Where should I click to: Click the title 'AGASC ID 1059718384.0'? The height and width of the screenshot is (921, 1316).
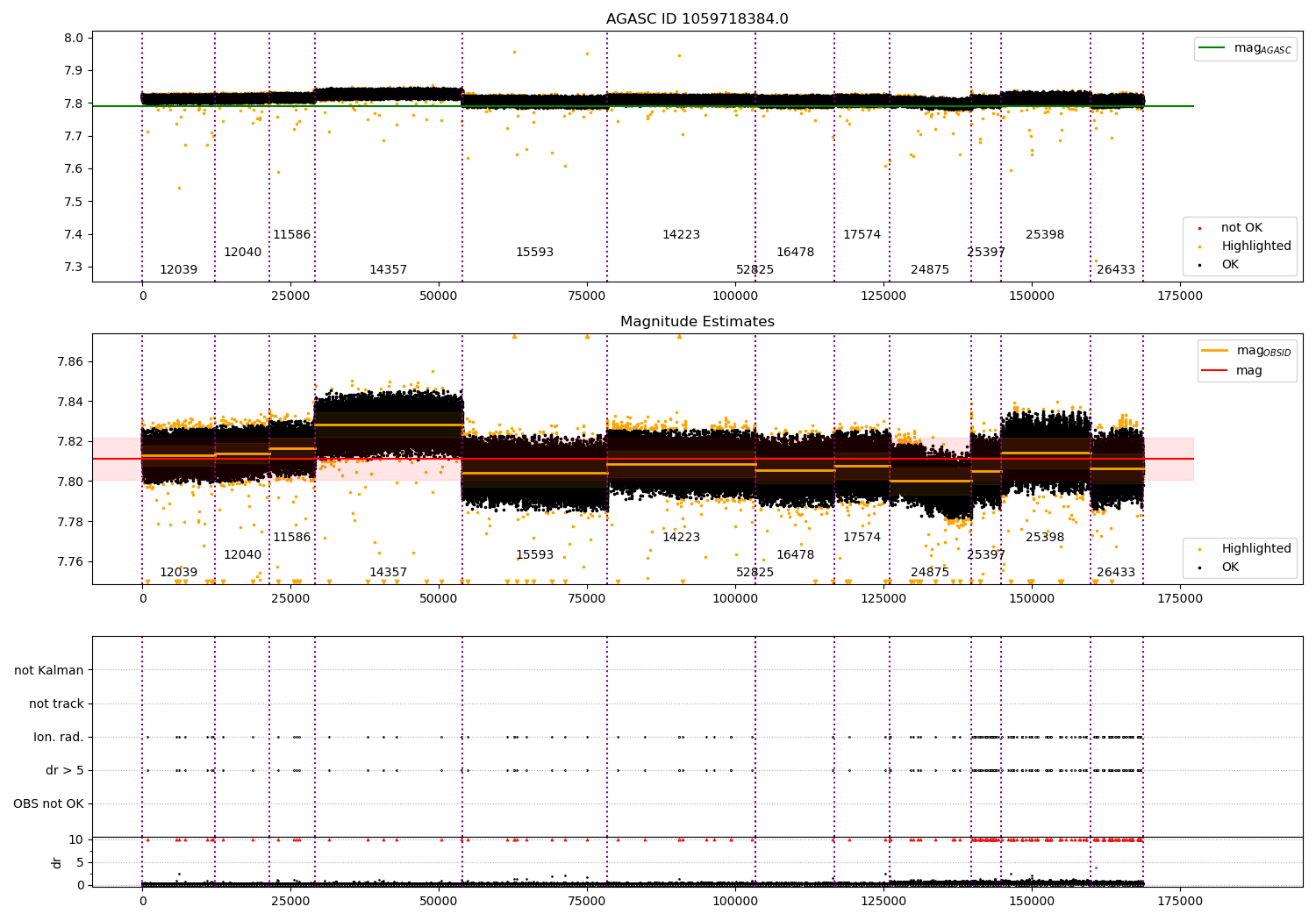pyautogui.click(x=697, y=19)
